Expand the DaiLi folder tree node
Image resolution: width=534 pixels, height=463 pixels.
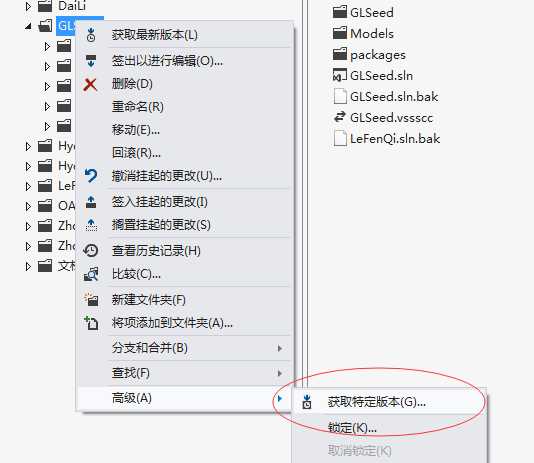click(28, 6)
